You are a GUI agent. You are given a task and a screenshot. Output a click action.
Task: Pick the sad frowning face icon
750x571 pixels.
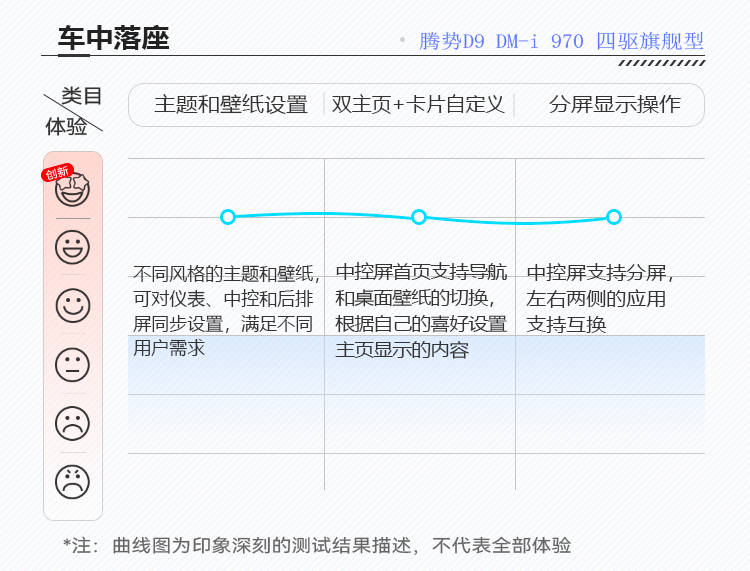pyautogui.click(x=72, y=424)
